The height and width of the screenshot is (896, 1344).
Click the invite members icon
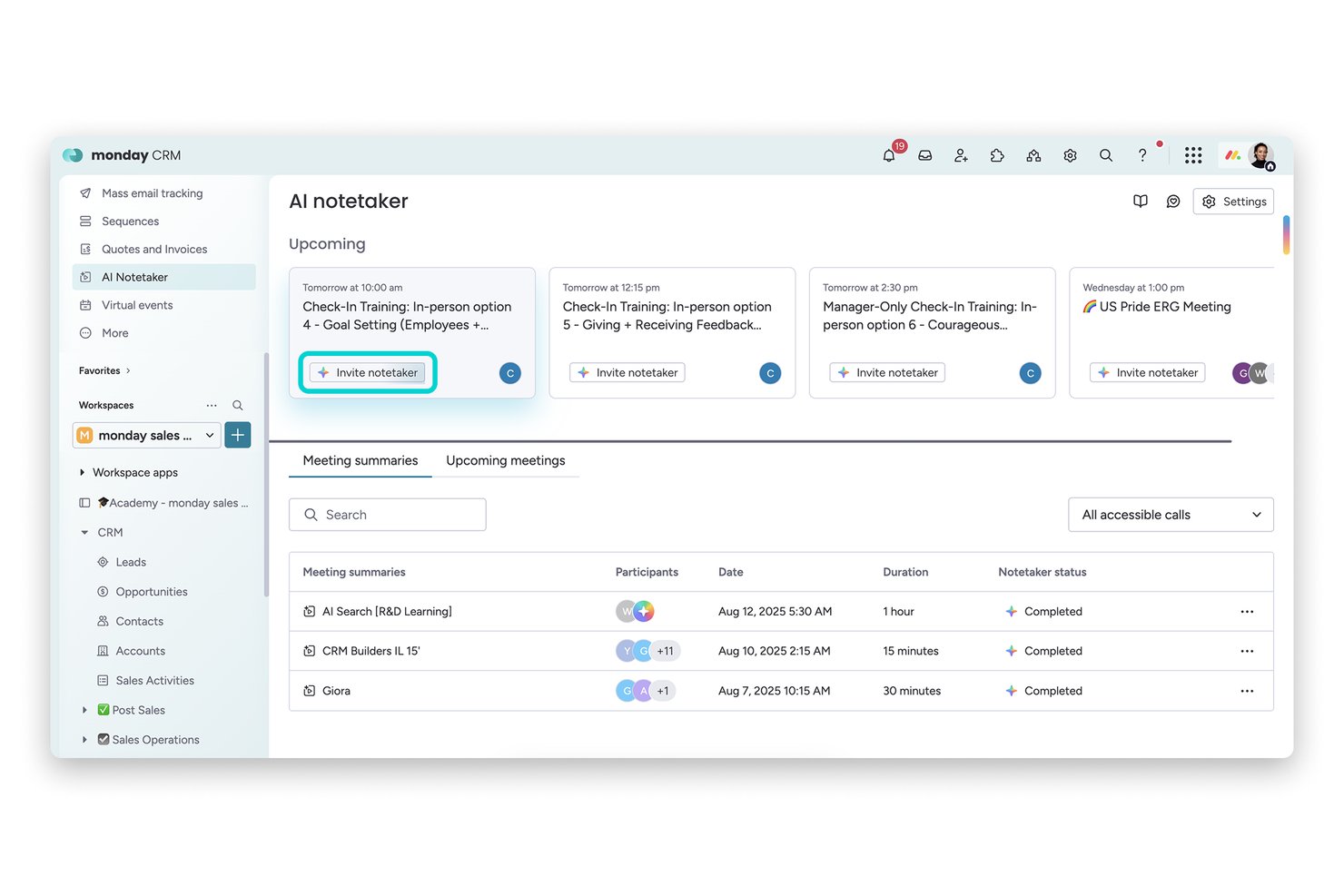point(961,155)
